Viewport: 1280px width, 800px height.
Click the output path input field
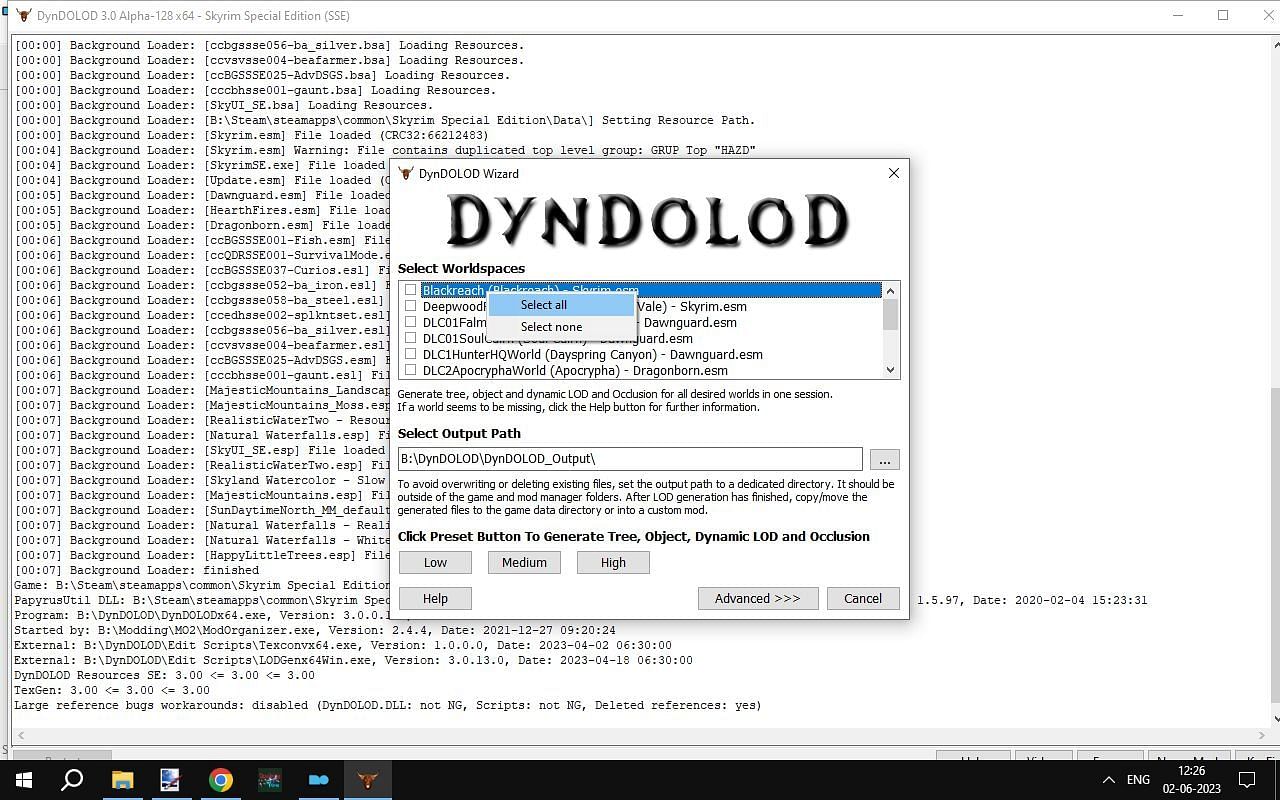tap(630, 459)
